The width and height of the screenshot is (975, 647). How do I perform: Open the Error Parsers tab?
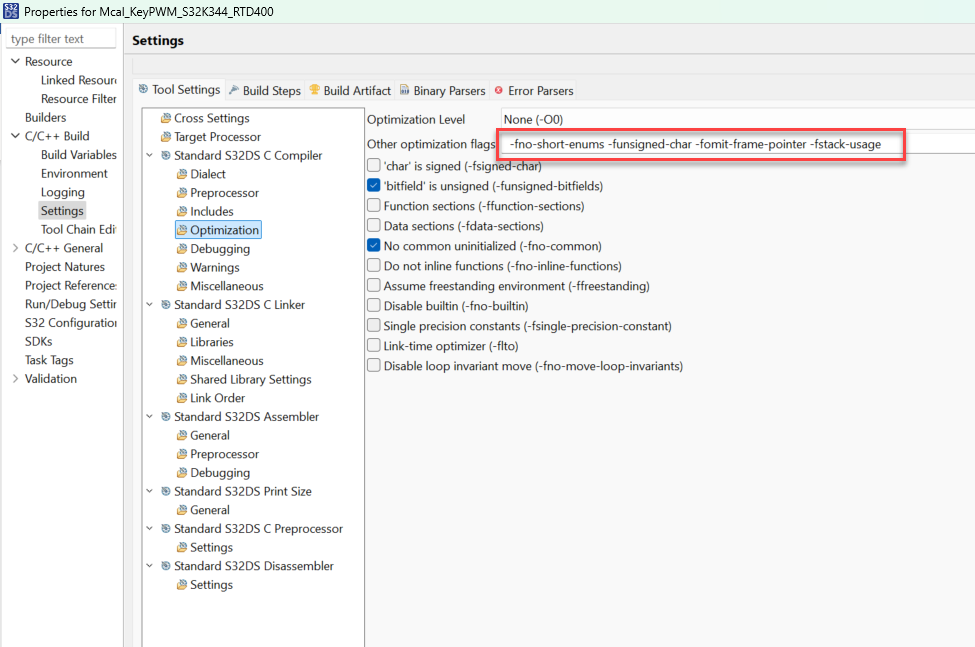(533, 90)
